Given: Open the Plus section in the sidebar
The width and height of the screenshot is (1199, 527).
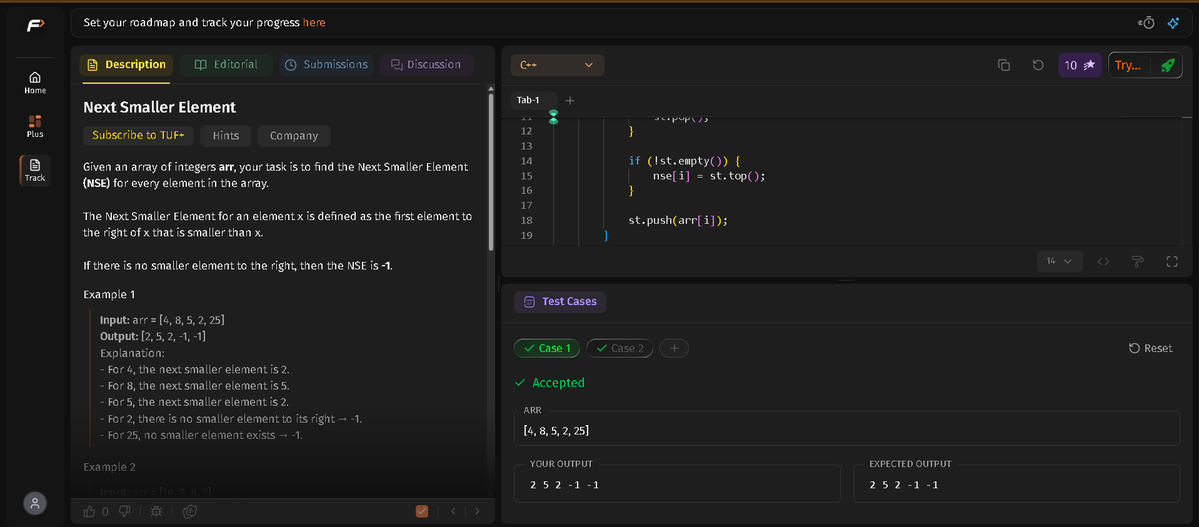Looking at the screenshot, I should pyautogui.click(x=35, y=127).
